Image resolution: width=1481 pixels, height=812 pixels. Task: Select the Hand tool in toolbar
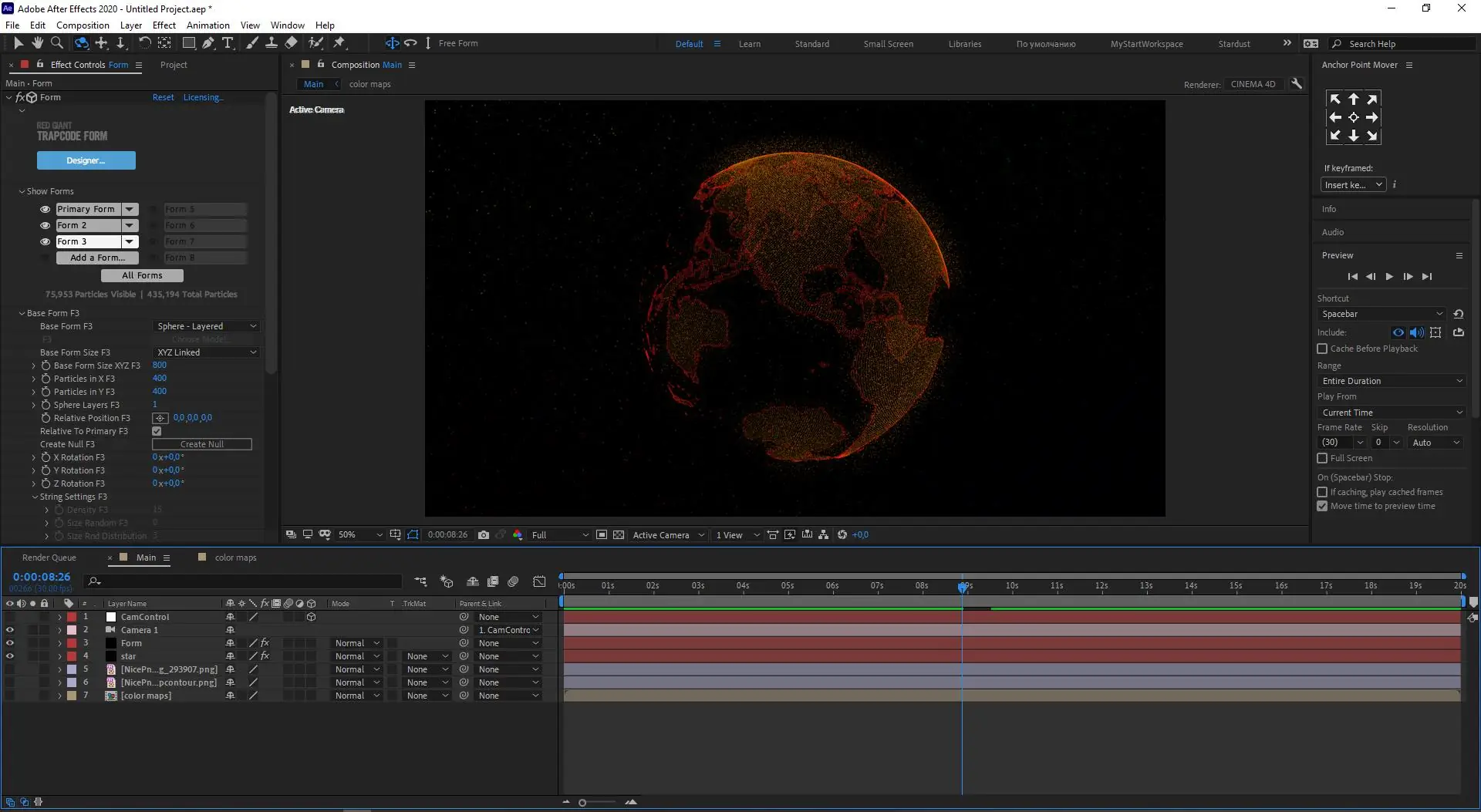[x=37, y=43]
